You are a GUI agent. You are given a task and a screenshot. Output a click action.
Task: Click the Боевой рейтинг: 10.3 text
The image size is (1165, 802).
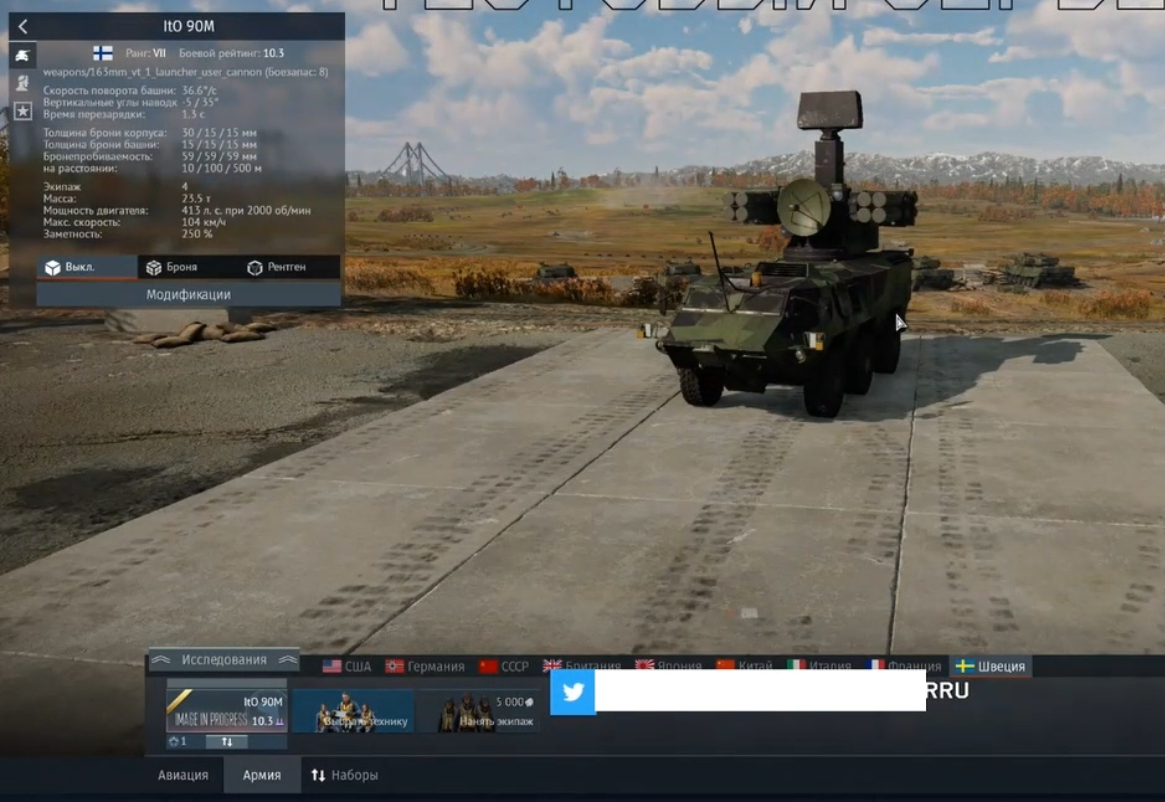coord(231,54)
